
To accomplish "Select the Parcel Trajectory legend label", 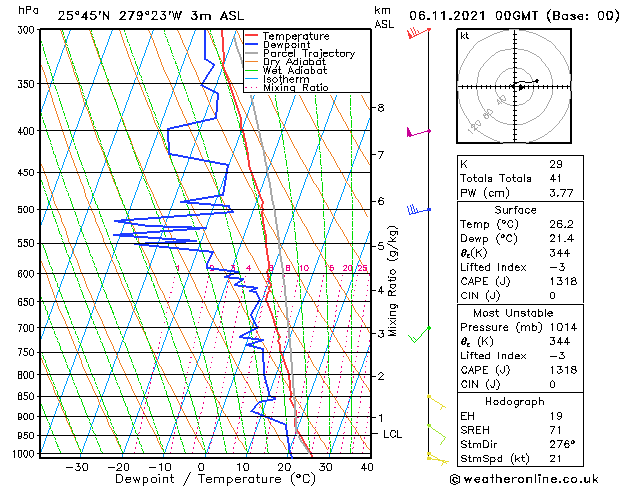I will pos(309,53).
